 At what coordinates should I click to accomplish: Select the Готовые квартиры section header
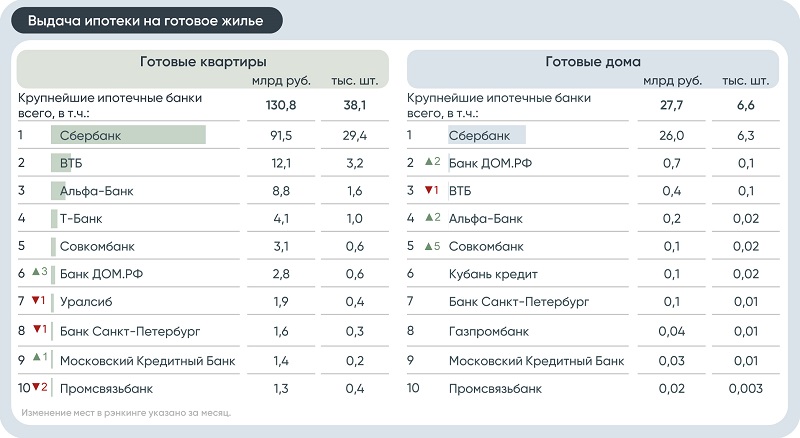[203, 62]
